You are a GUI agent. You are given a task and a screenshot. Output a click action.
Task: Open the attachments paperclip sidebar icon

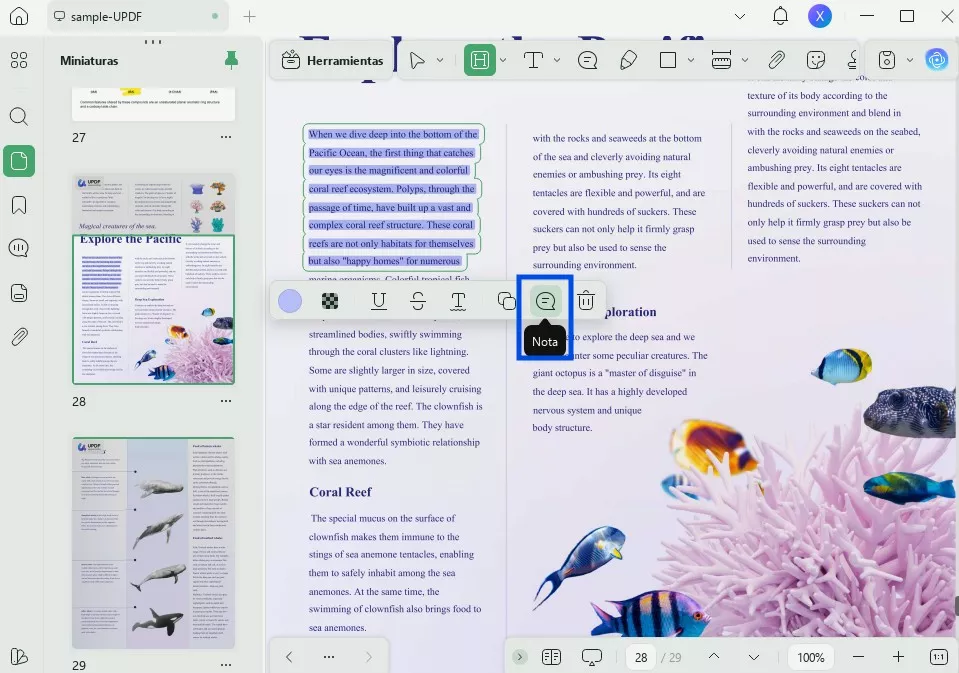click(x=19, y=336)
